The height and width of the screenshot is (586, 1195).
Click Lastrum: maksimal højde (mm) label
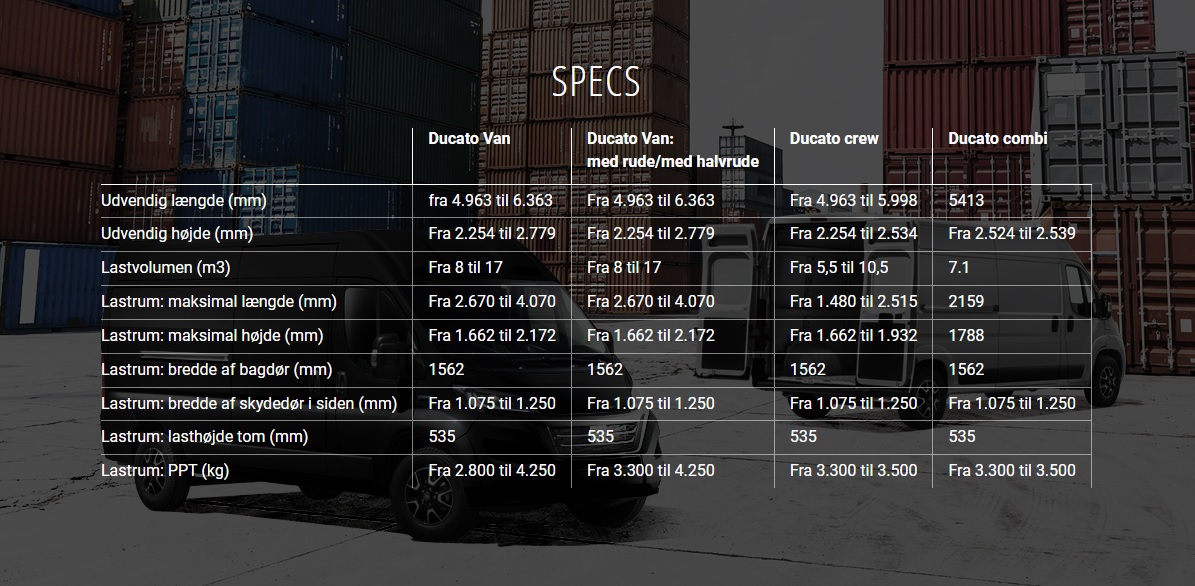point(212,335)
